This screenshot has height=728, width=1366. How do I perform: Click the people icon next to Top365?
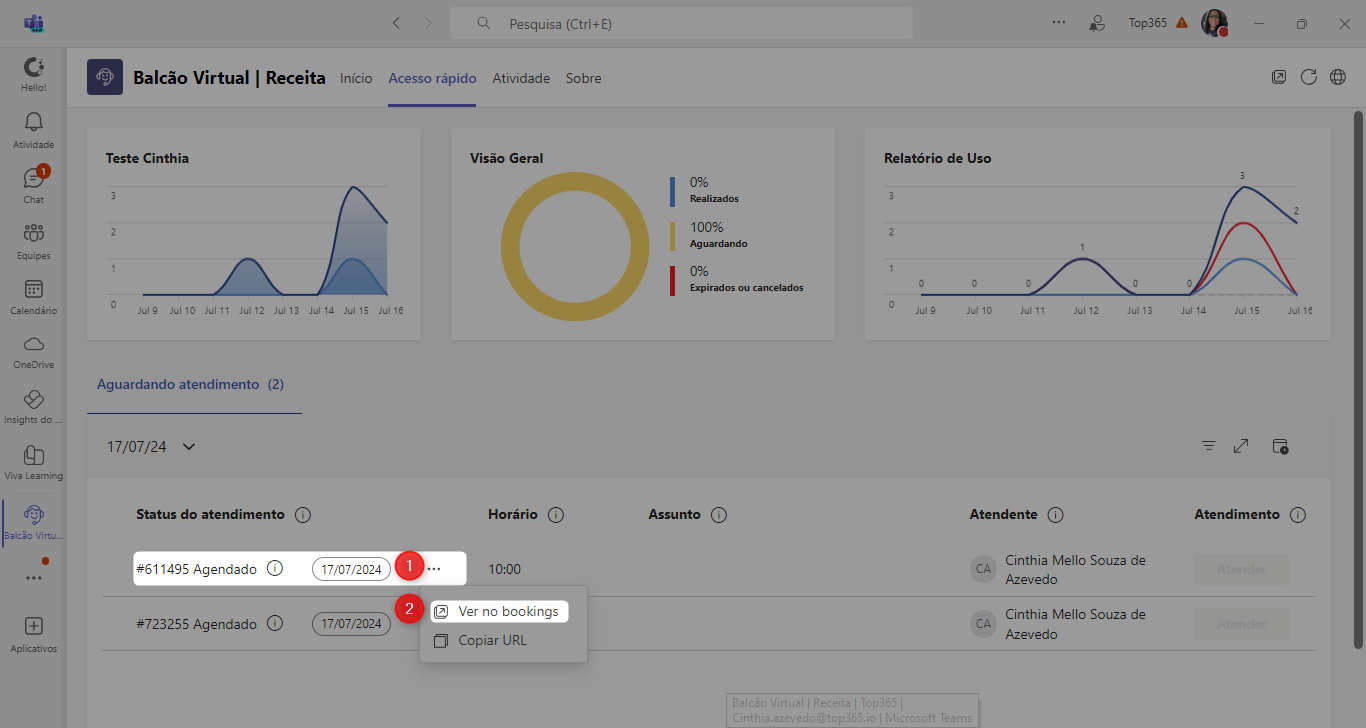(x=1097, y=22)
